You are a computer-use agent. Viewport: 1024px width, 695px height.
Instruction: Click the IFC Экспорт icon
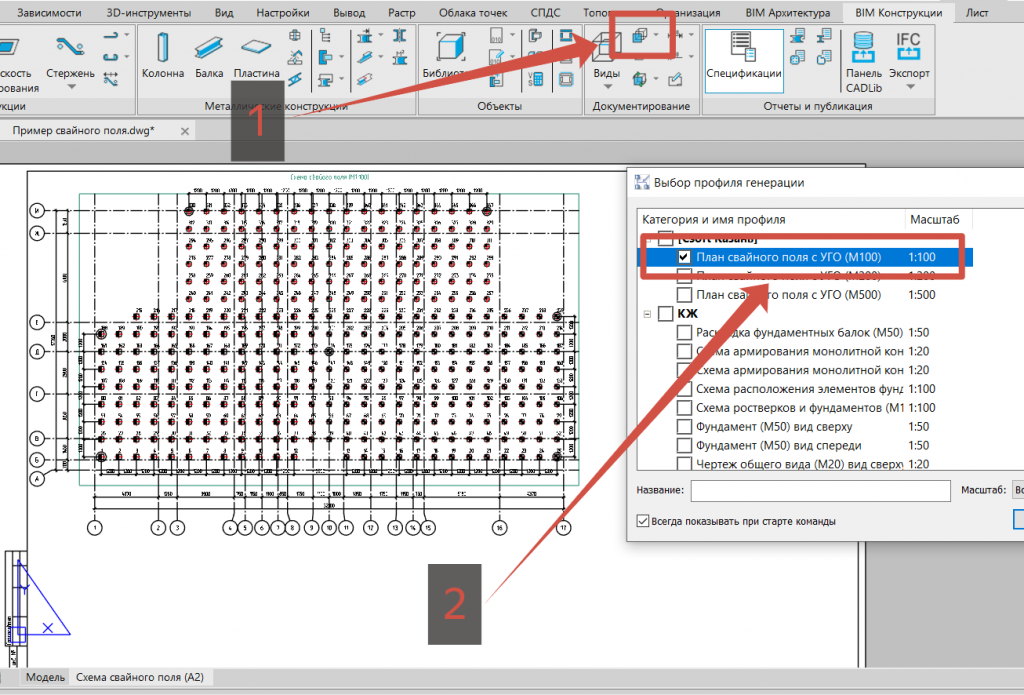[x=908, y=47]
